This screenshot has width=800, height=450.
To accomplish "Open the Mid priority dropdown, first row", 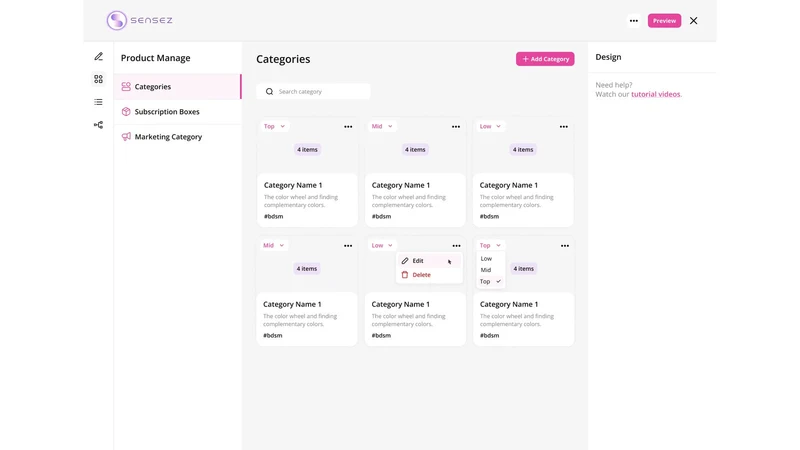I will (x=382, y=126).
